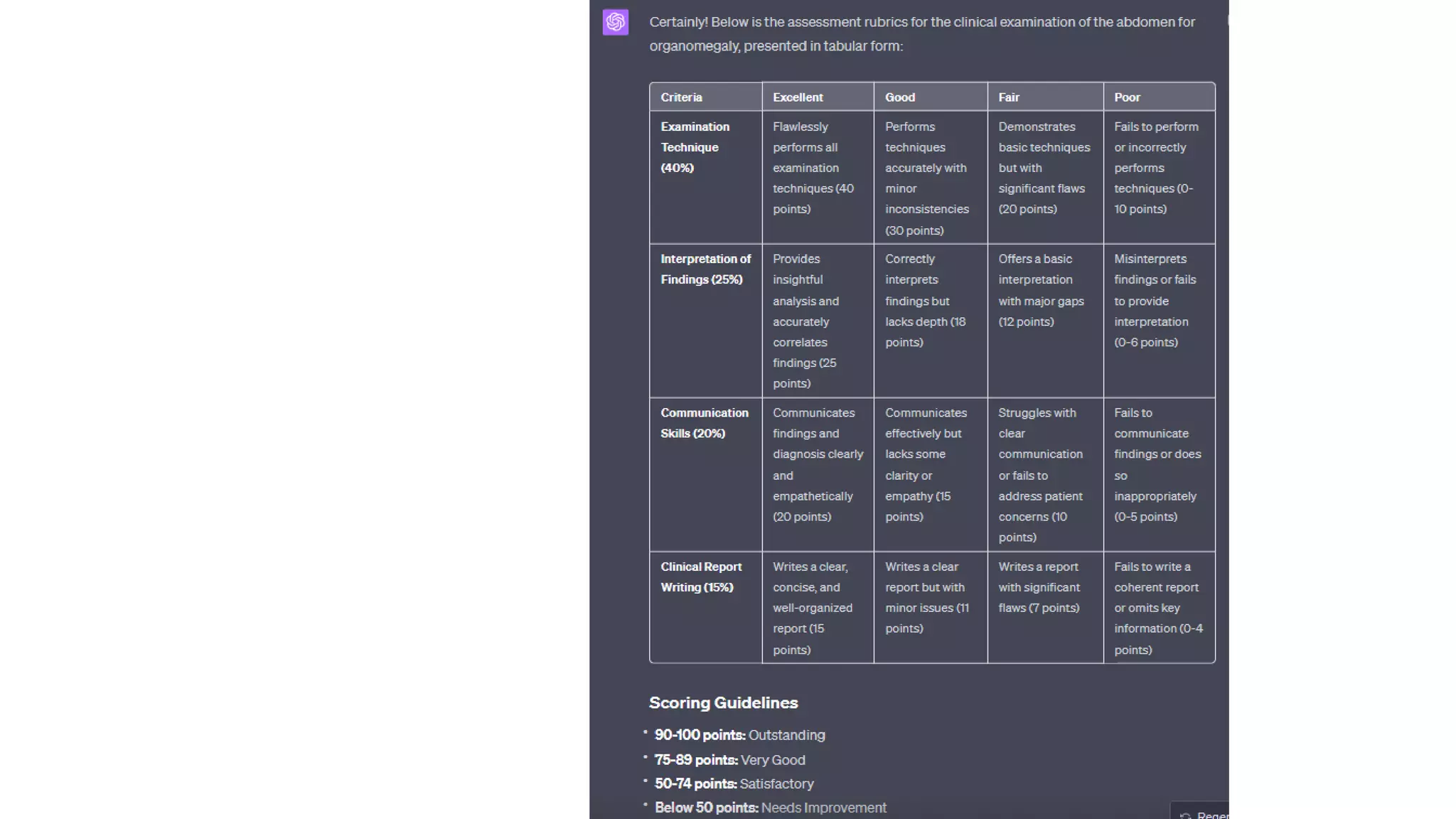
Task: Click the 'Writes a clear report but with minor issues' cell
Action: click(926, 597)
